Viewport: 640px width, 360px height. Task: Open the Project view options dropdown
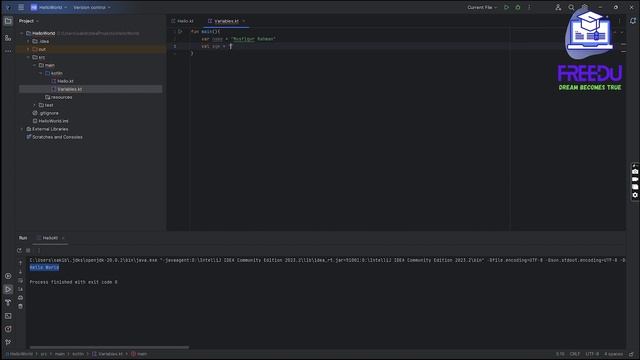(x=29, y=21)
